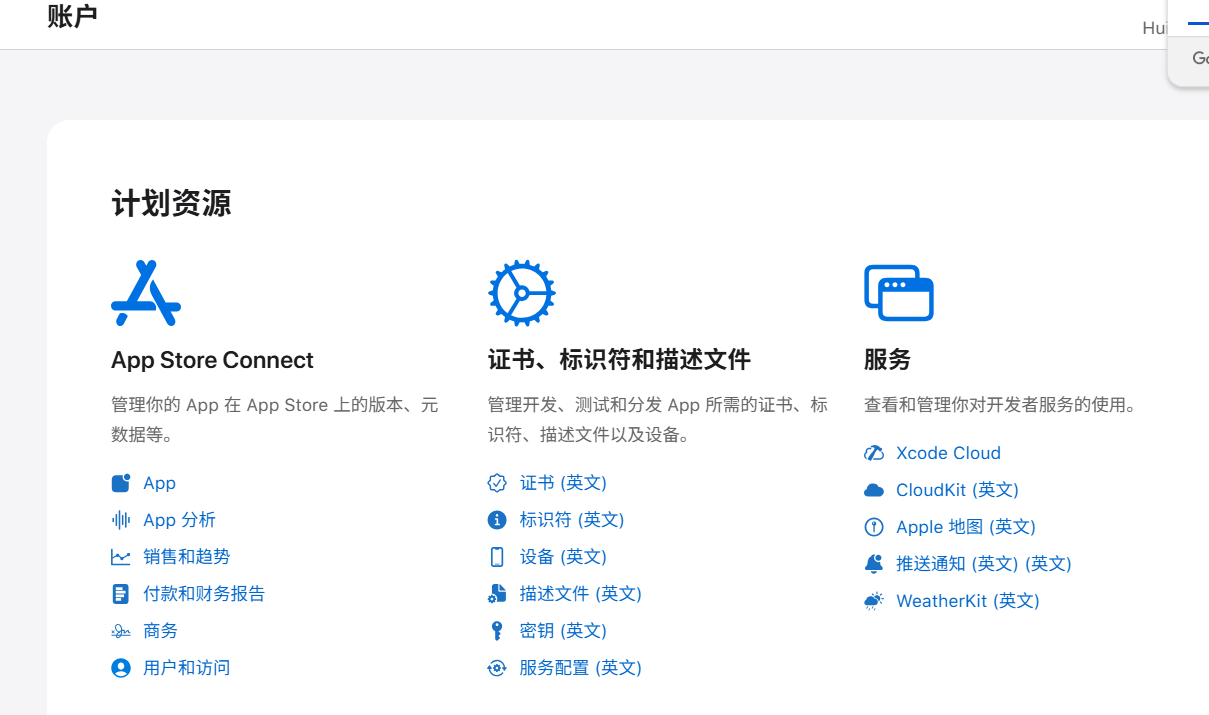1209x715 pixels.
Task: Click the key icon beside 密钥 (英文)
Action: tap(497, 631)
